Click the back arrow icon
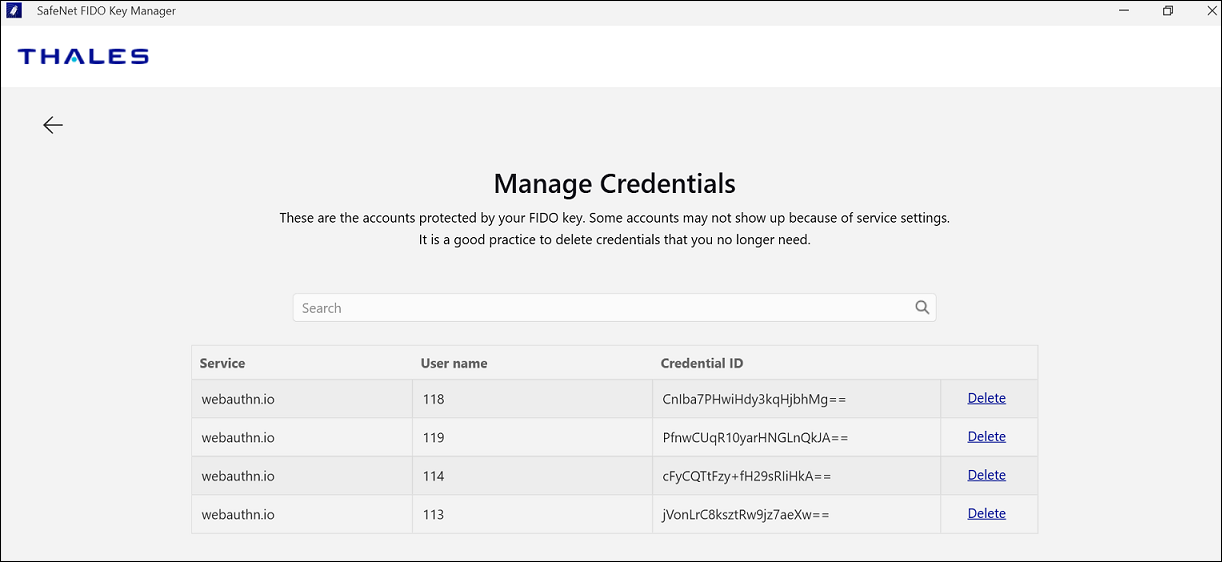Viewport: 1222px width, 562px height. pyautogui.click(x=53, y=125)
